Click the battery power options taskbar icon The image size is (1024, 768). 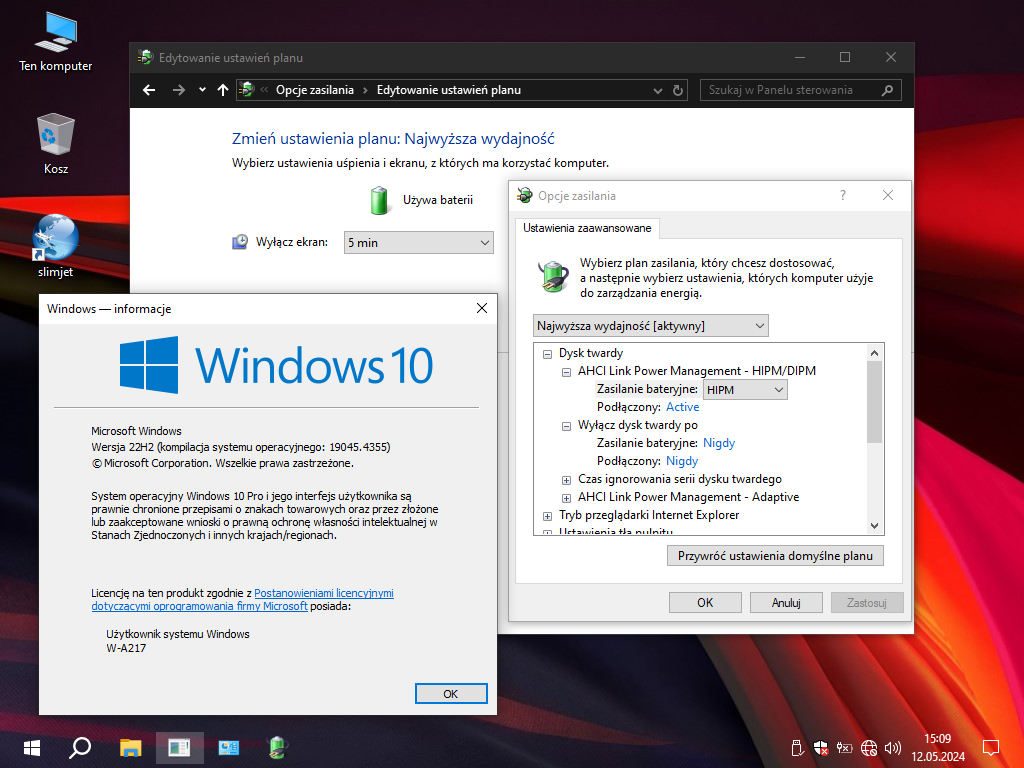tap(279, 747)
